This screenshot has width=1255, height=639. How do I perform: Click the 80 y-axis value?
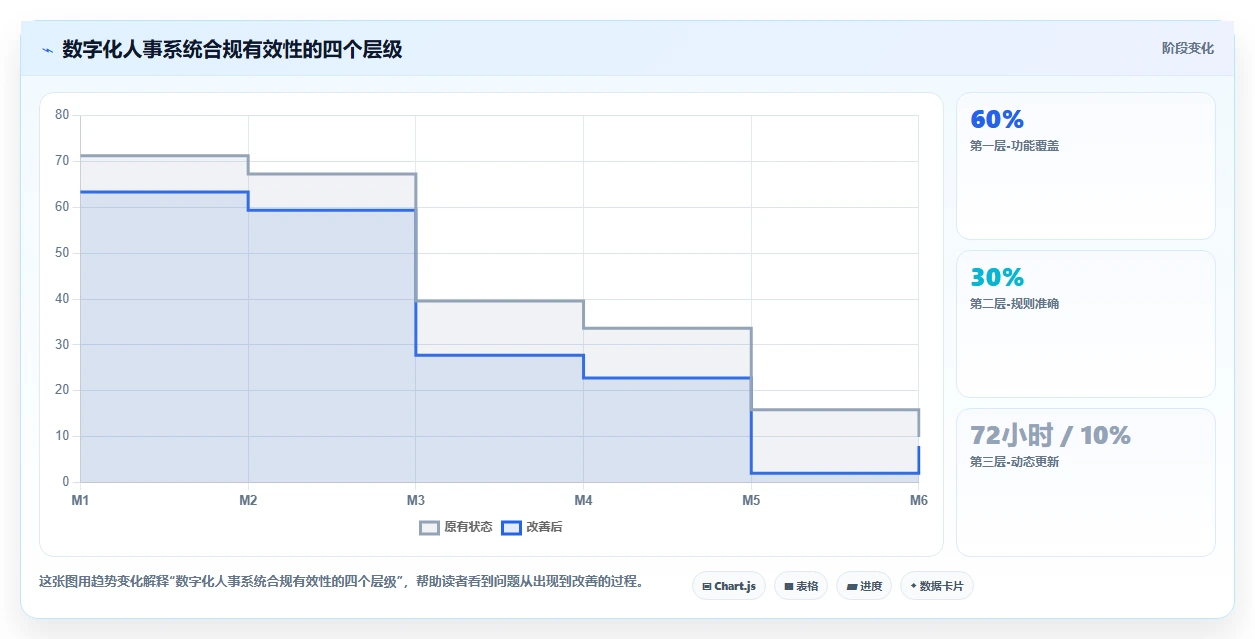[62, 115]
